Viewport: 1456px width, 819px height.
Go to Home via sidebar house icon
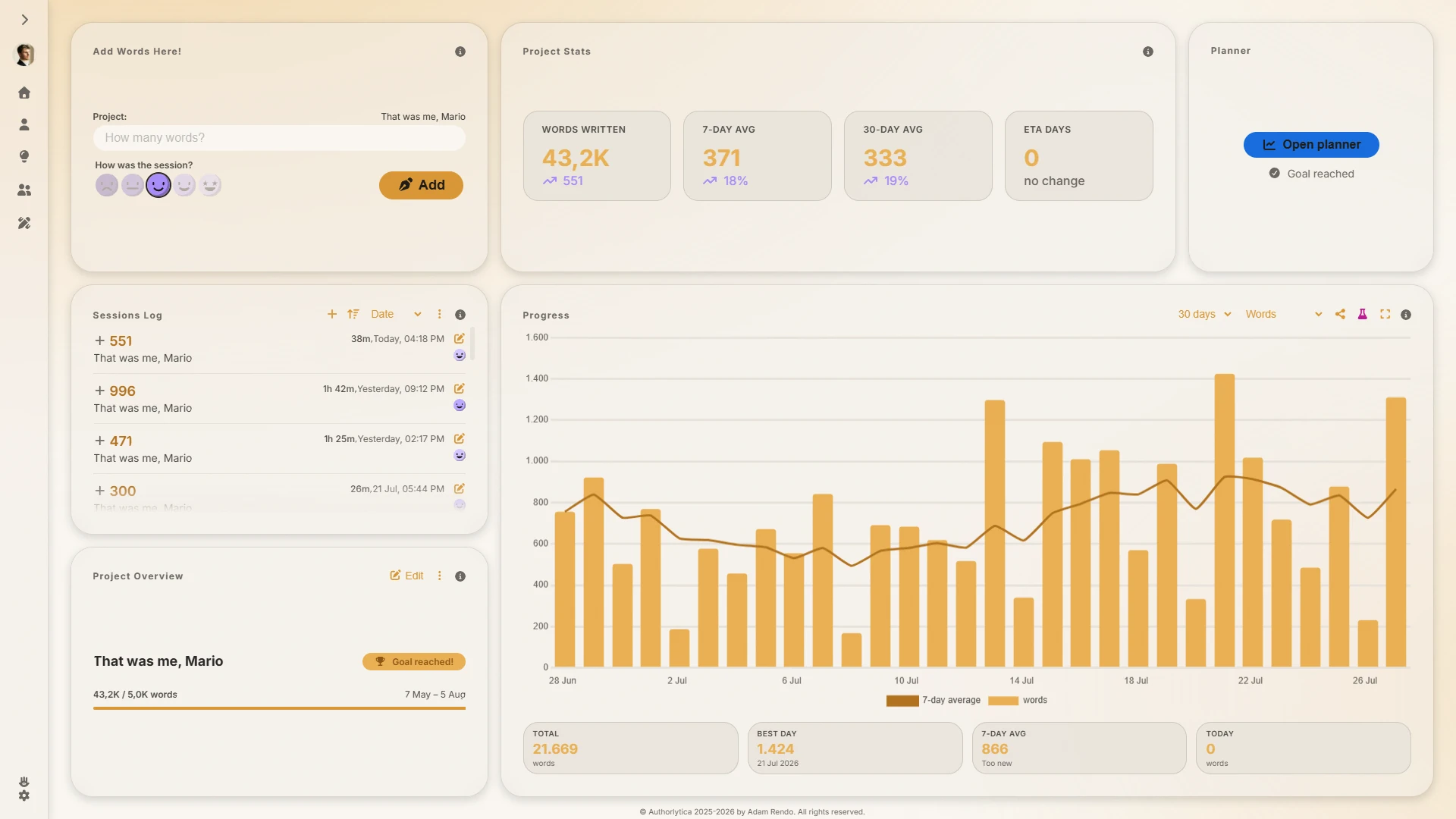coord(24,93)
